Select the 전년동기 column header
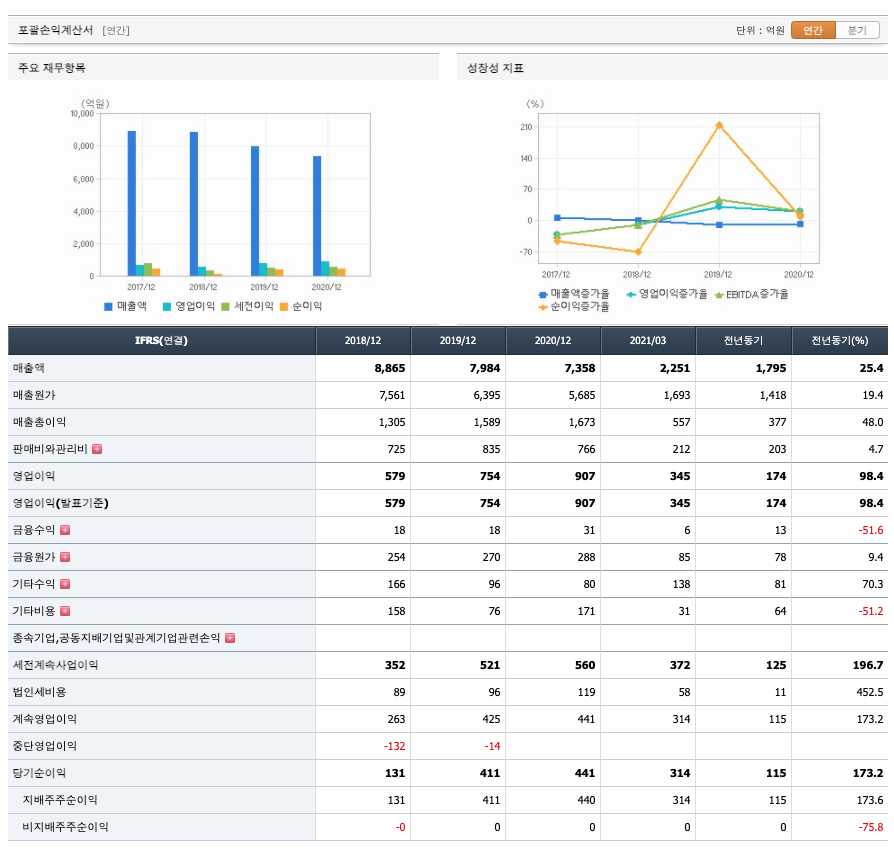 [743, 340]
